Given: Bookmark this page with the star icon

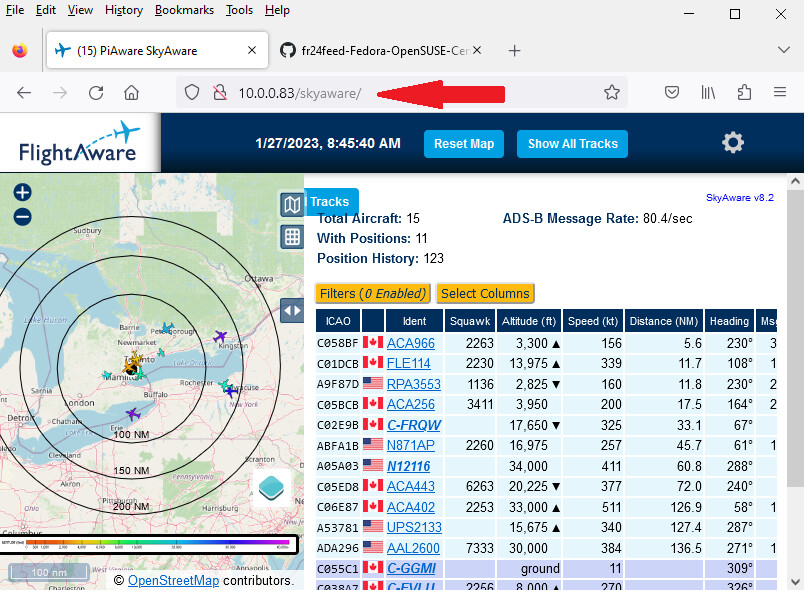Looking at the screenshot, I should [x=612, y=93].
